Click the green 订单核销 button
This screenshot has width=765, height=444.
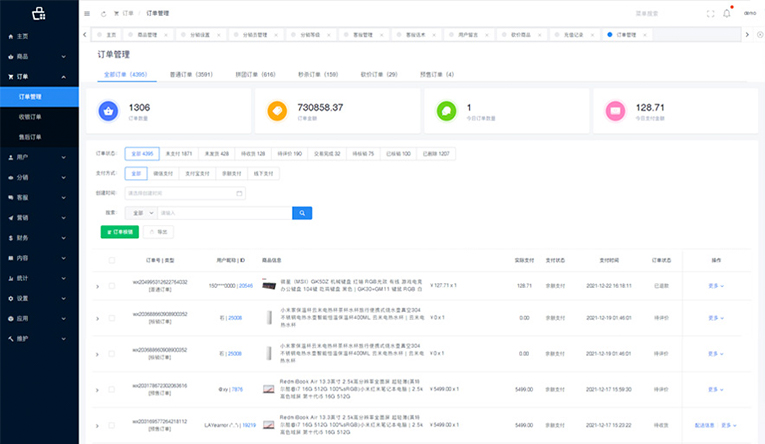tap(120, 231)
